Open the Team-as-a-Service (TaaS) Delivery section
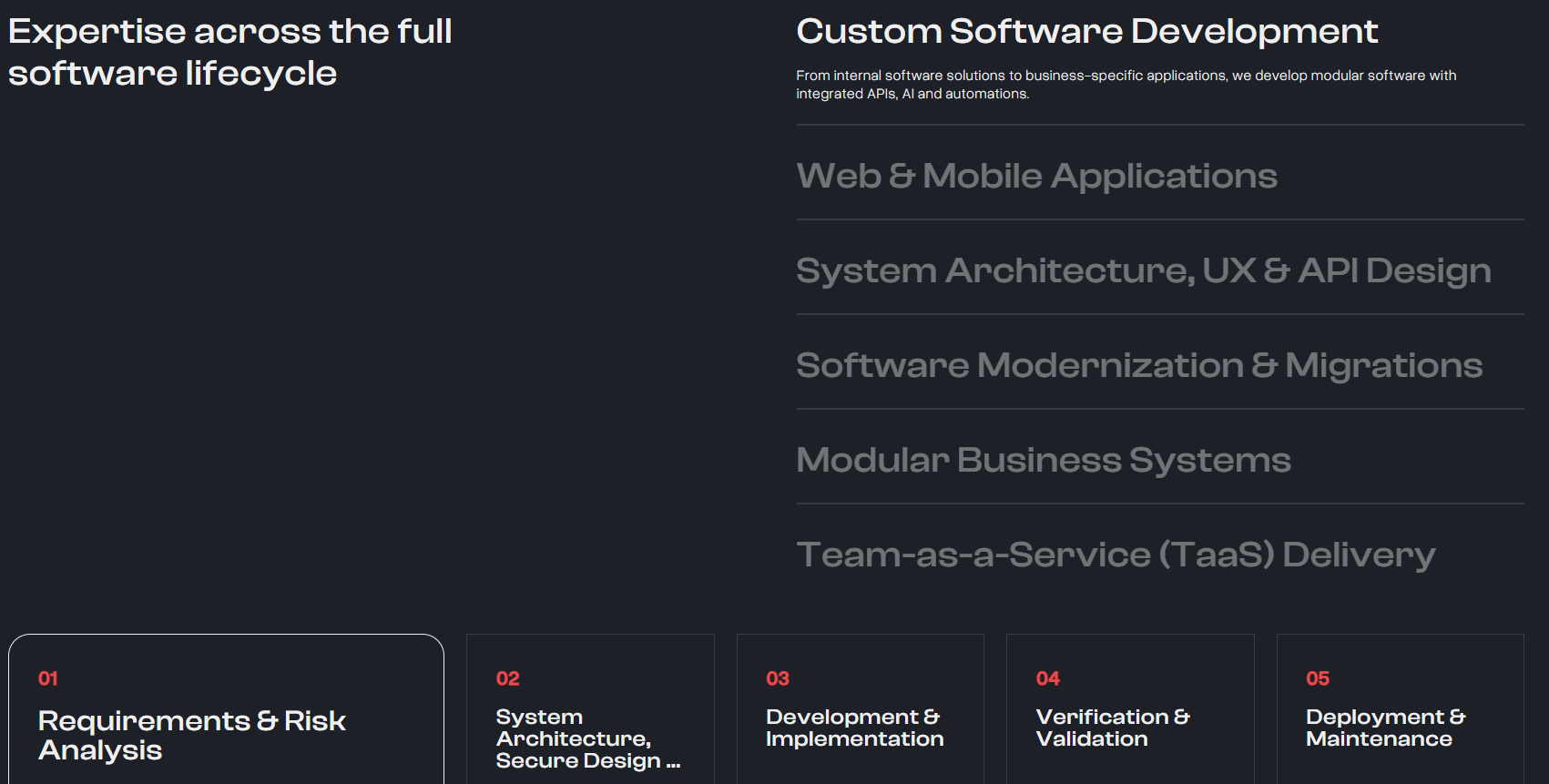 point(1116,555)
